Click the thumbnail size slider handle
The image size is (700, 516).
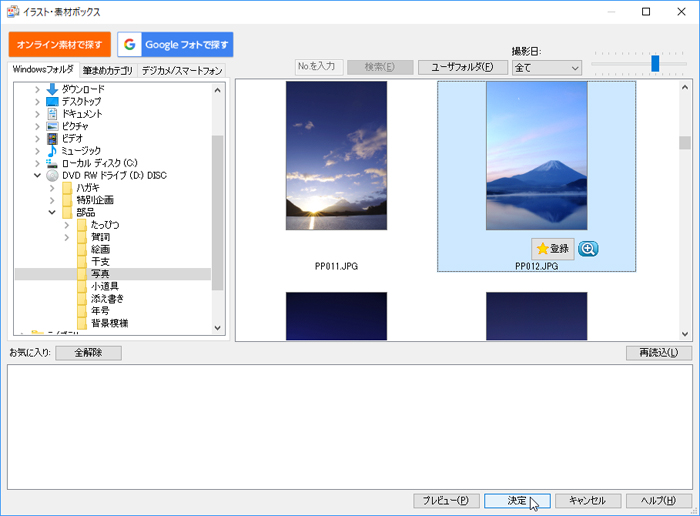(x=655, y=63)
